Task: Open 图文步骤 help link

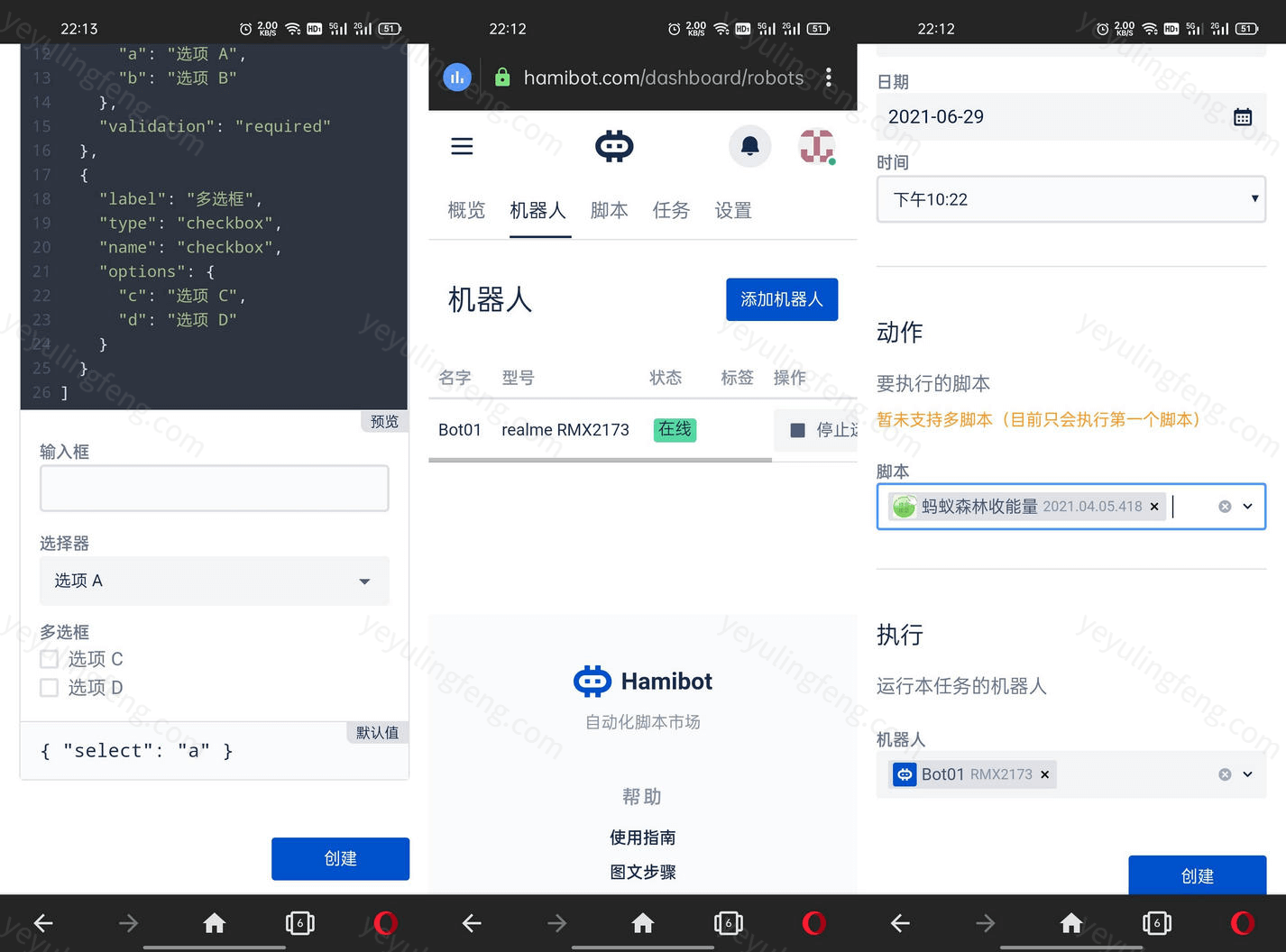Action: pyautogui.click(x=643, y=872)
